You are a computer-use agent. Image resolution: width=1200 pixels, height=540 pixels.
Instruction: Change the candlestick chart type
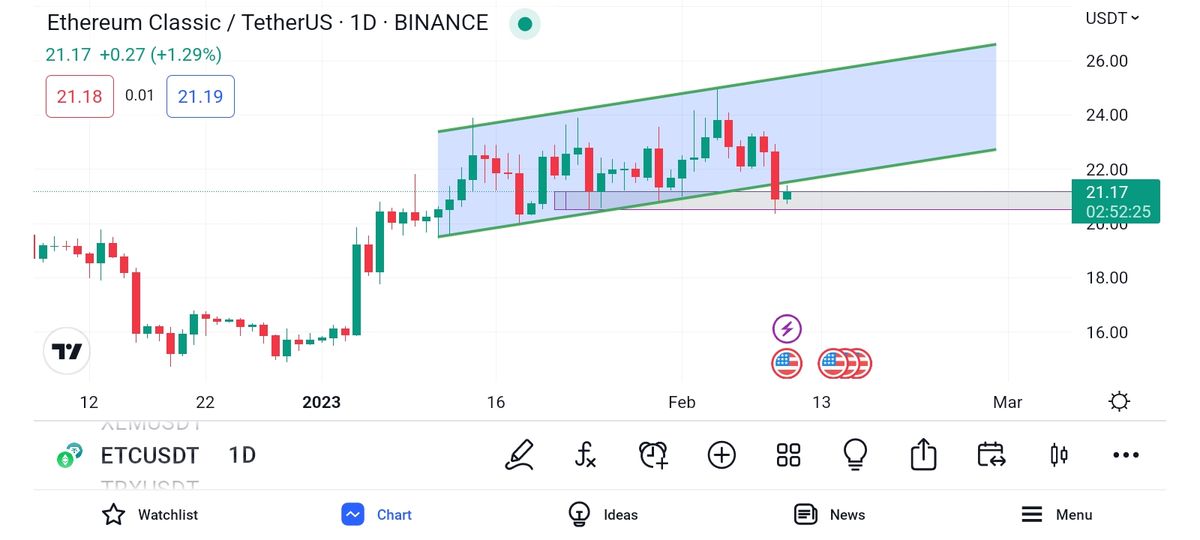(1058, 455)
